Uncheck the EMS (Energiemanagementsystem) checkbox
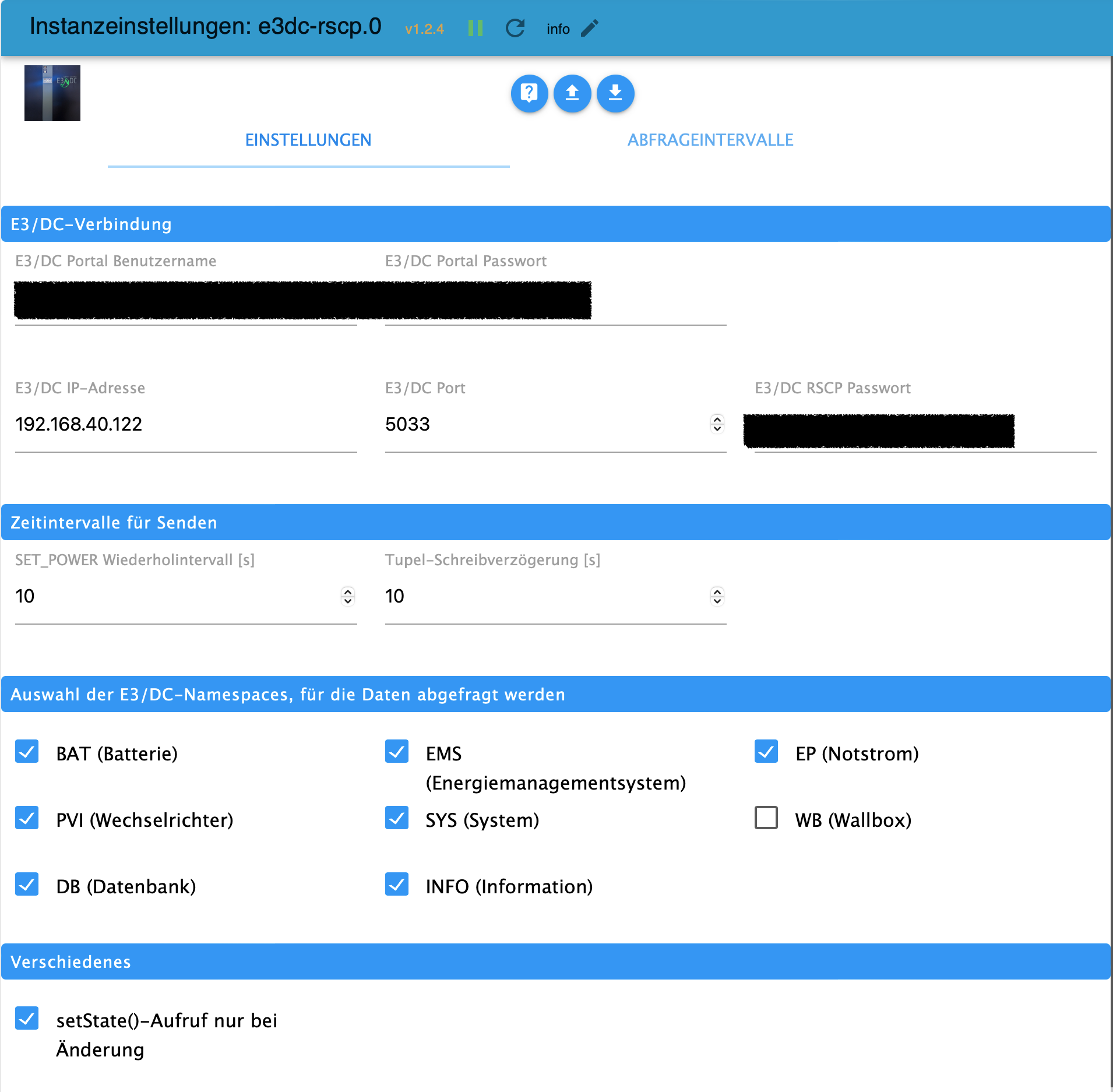 [397, 752]
